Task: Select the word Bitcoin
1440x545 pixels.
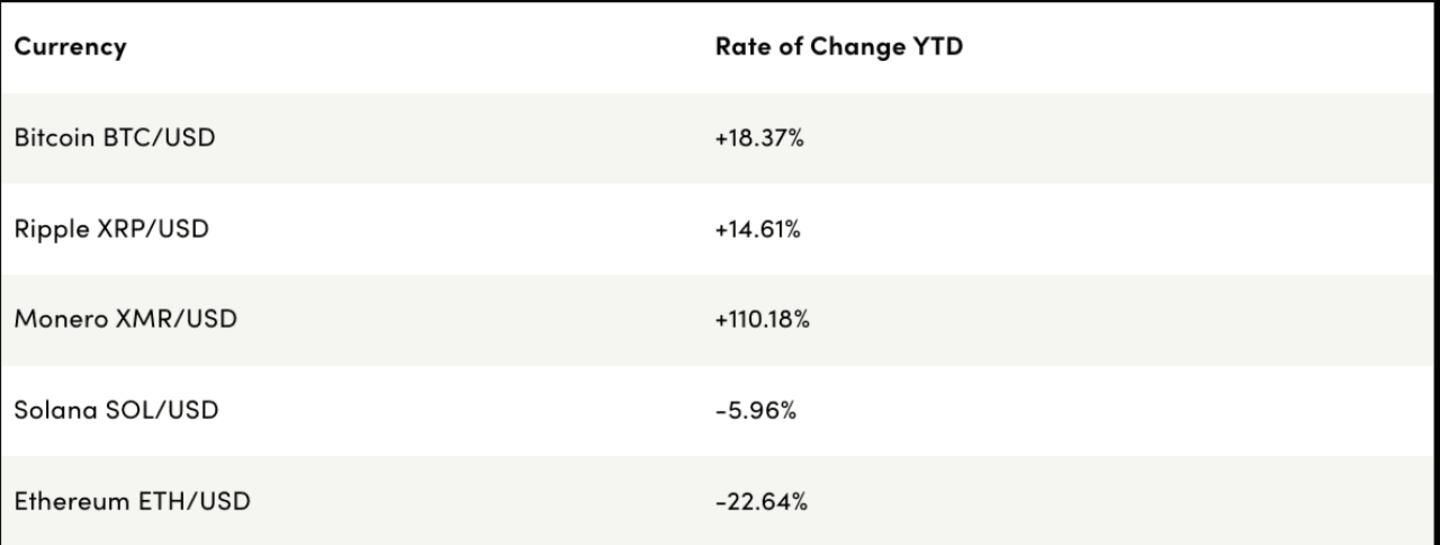Action: pos(55,138)
